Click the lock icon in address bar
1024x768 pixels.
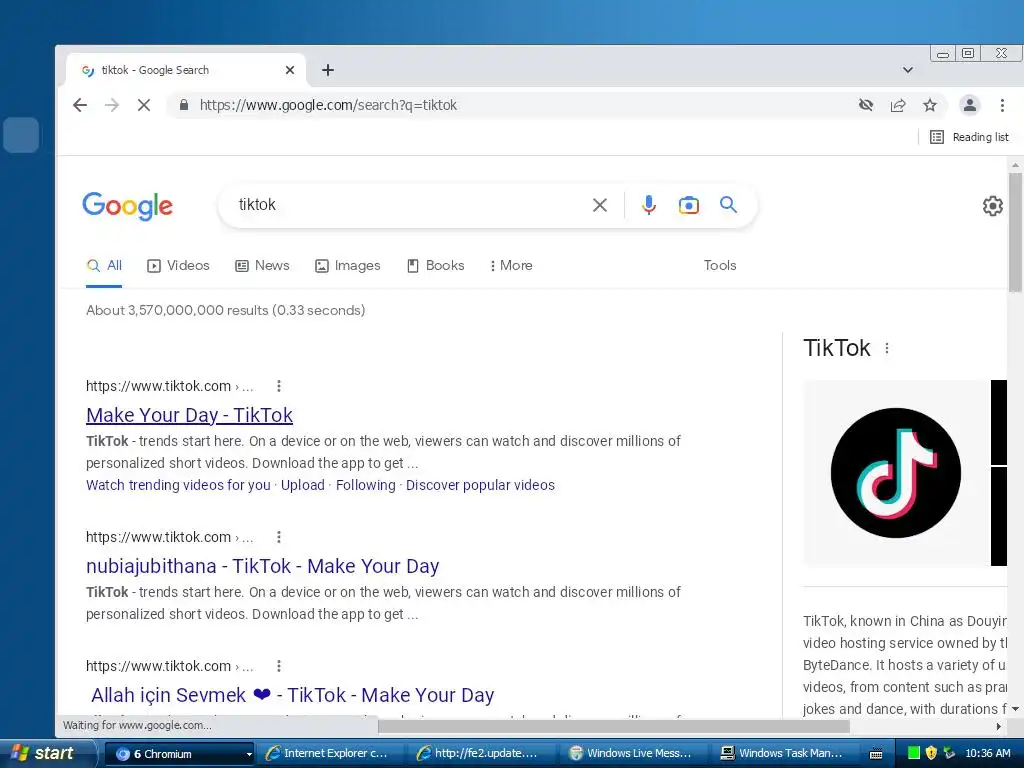pos(184,105)
